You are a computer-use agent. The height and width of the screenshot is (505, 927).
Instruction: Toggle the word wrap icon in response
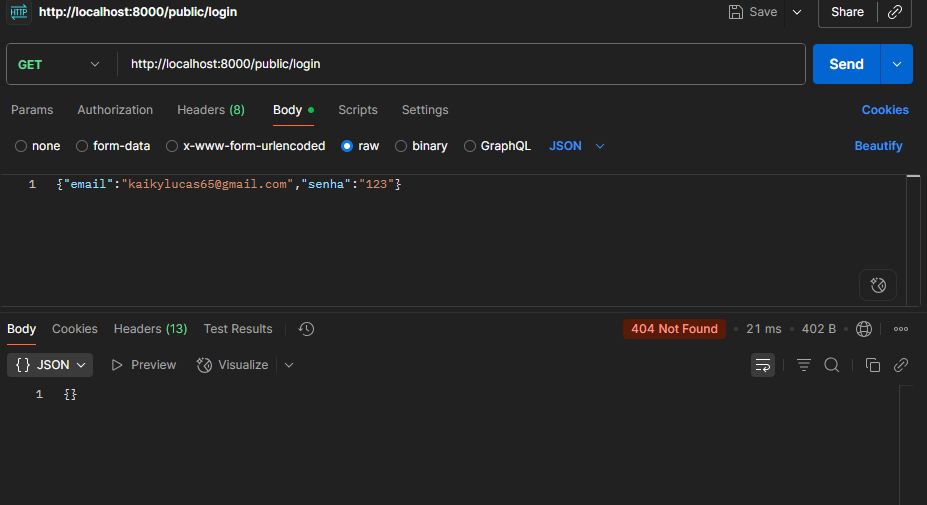point(763,365)
